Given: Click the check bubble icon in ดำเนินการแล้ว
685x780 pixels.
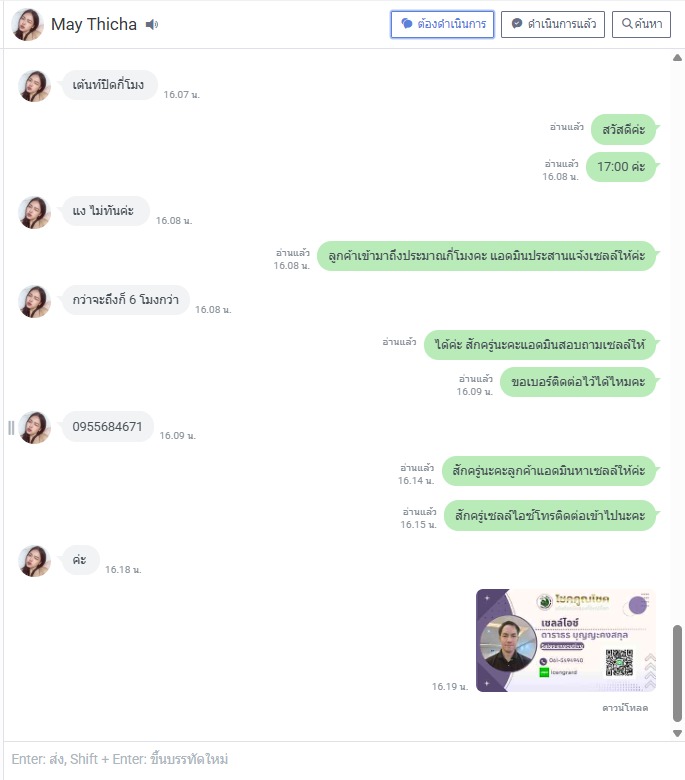Looking at the screenshot, I should (517, 23).
